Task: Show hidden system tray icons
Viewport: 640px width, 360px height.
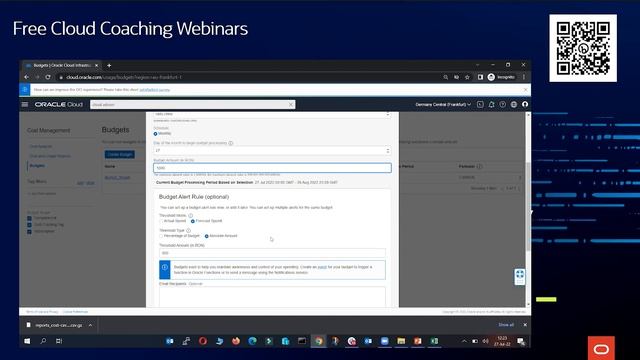Action: 464,341
